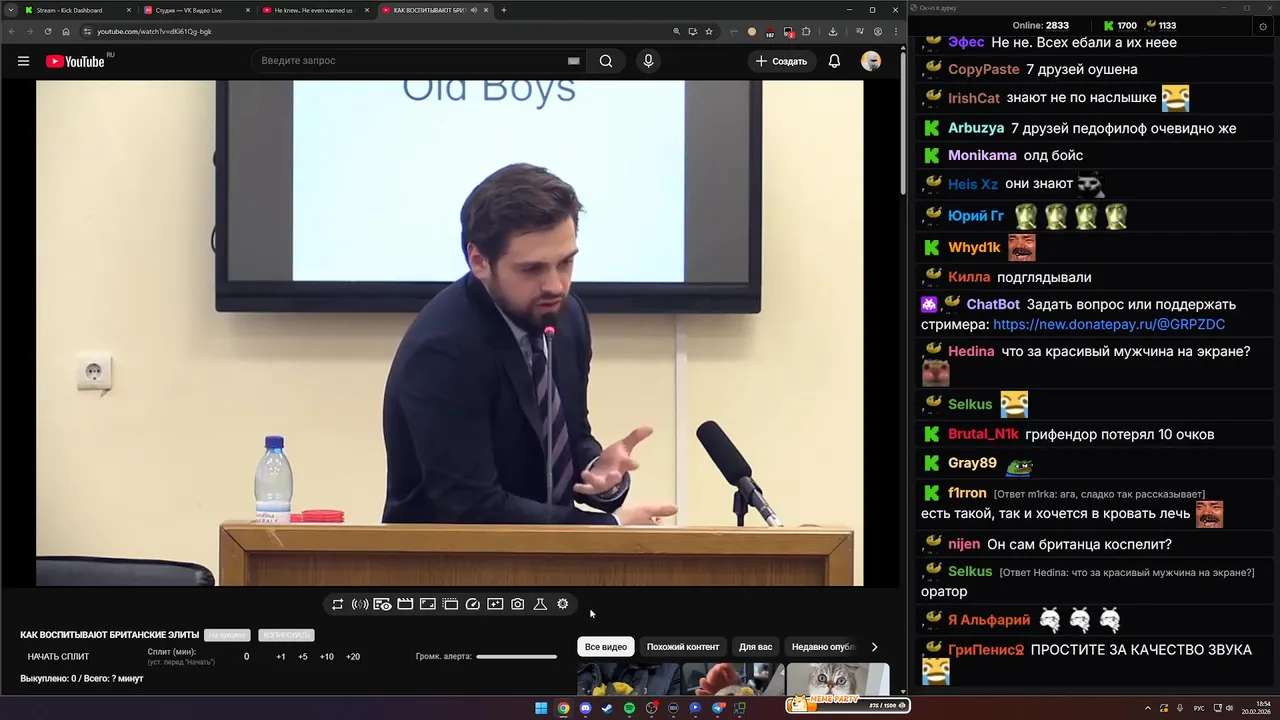Click the +10 split minutes button

pos(327,657)
